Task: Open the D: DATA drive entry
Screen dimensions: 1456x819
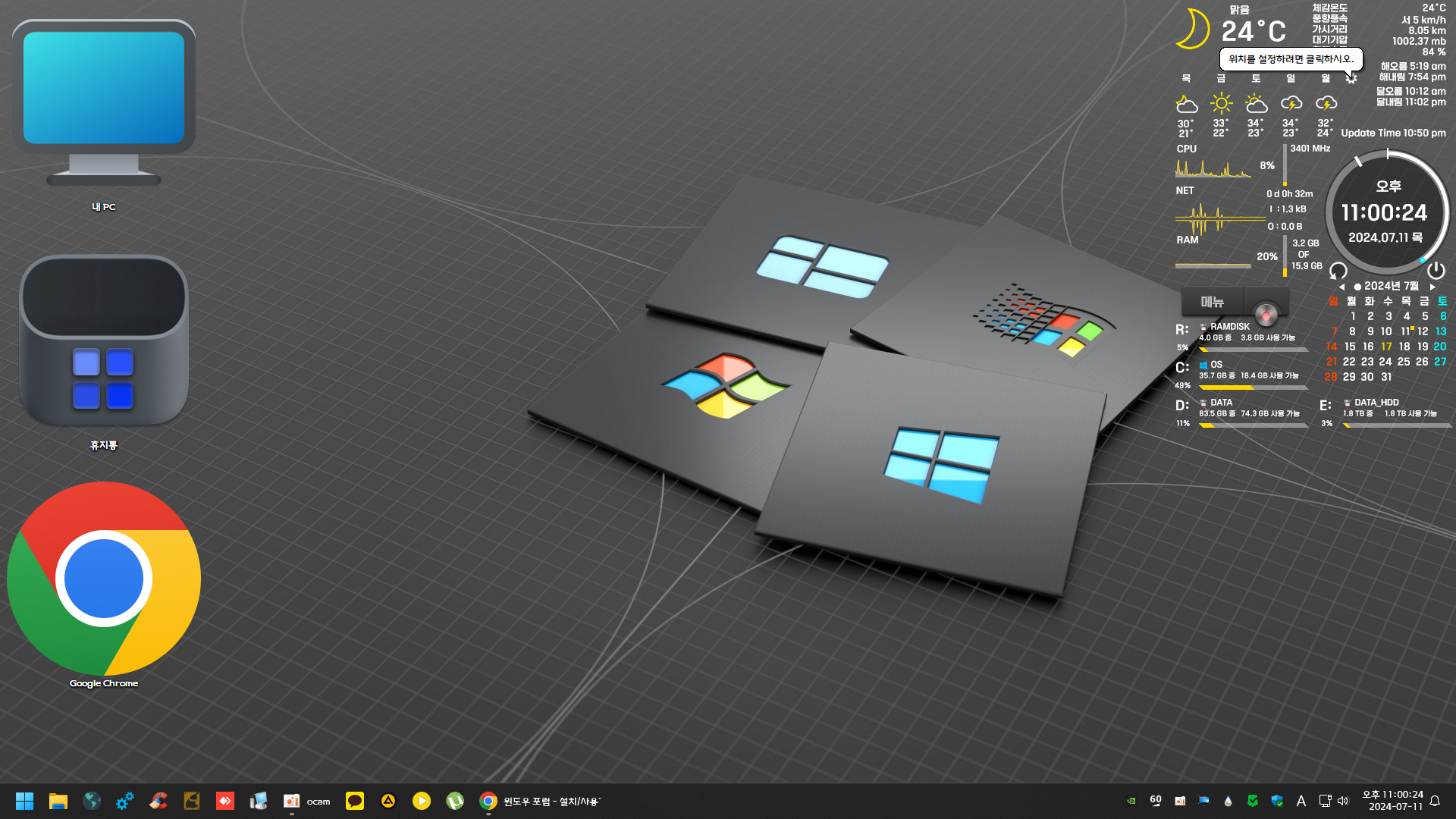Action: click(1242, 413)
